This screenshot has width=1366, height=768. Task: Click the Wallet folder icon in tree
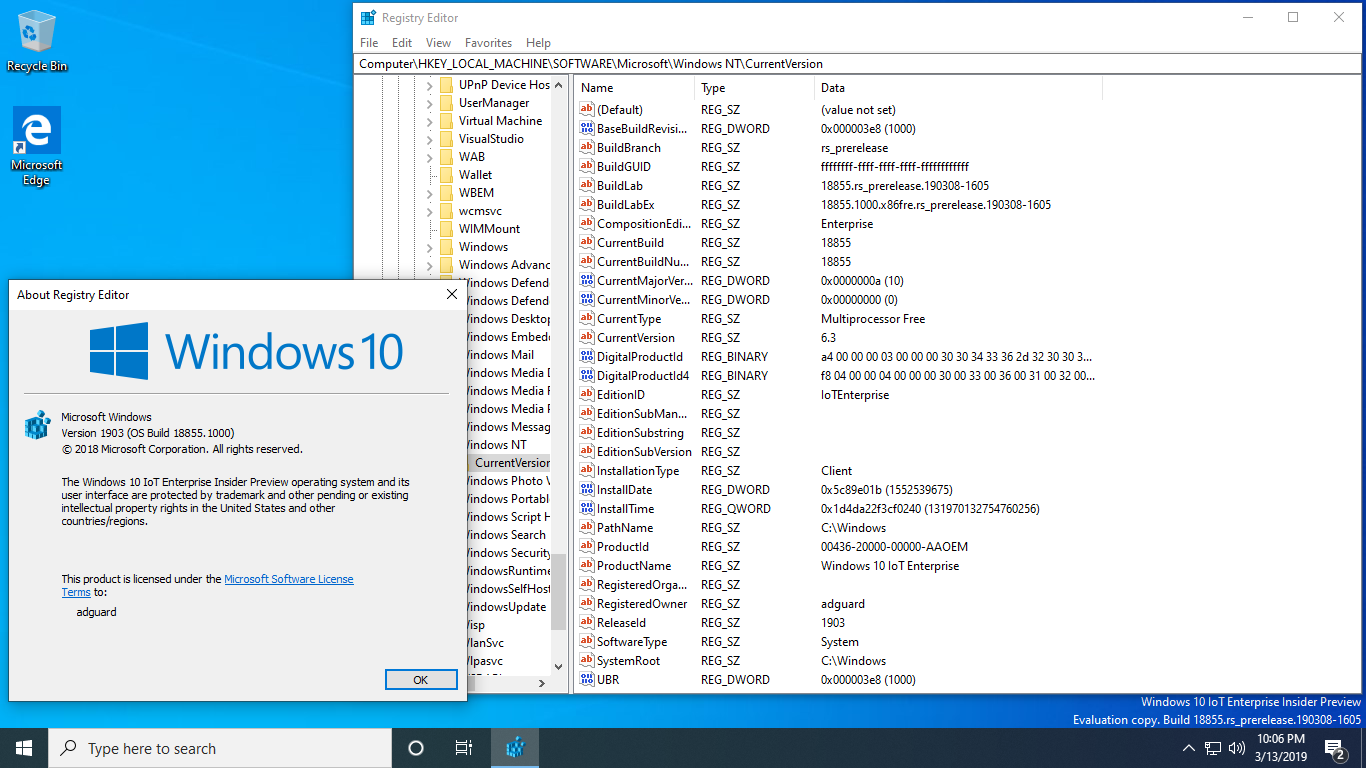click(x=446, y=175)
